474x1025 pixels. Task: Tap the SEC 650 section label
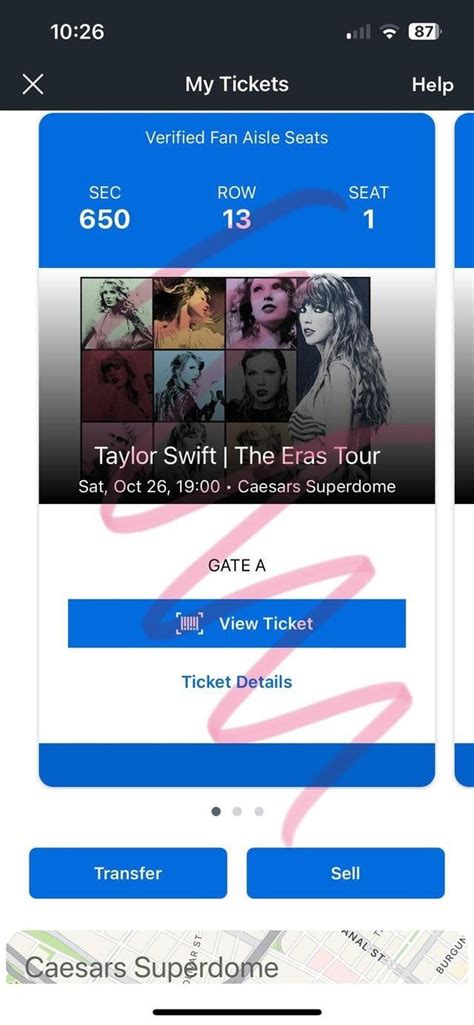pos(105,207)
